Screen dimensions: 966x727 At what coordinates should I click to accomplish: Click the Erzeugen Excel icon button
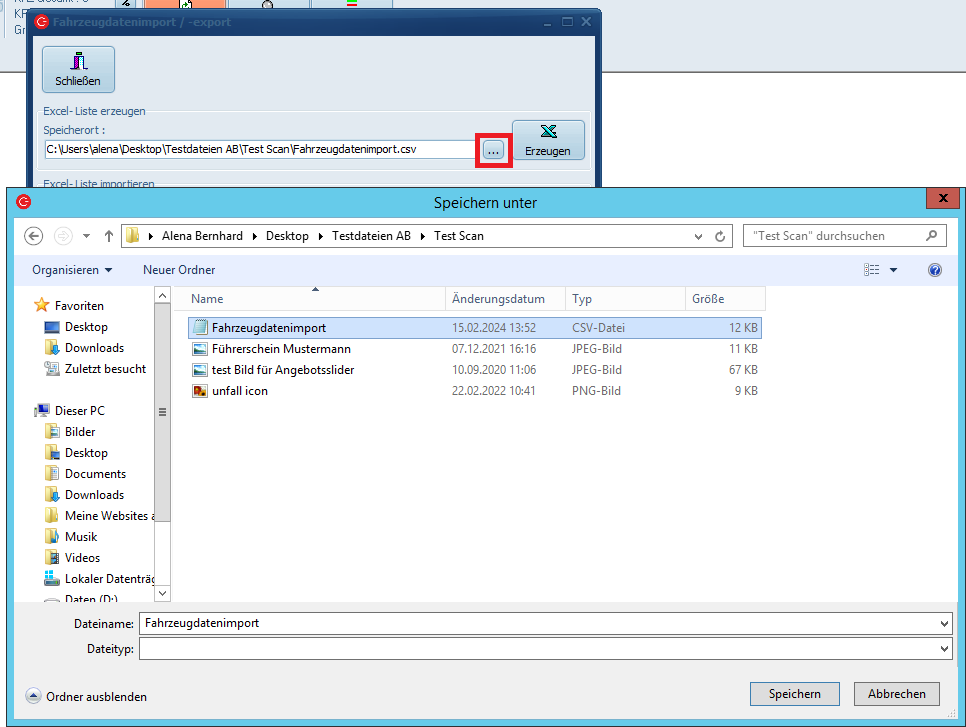(547, 140)
